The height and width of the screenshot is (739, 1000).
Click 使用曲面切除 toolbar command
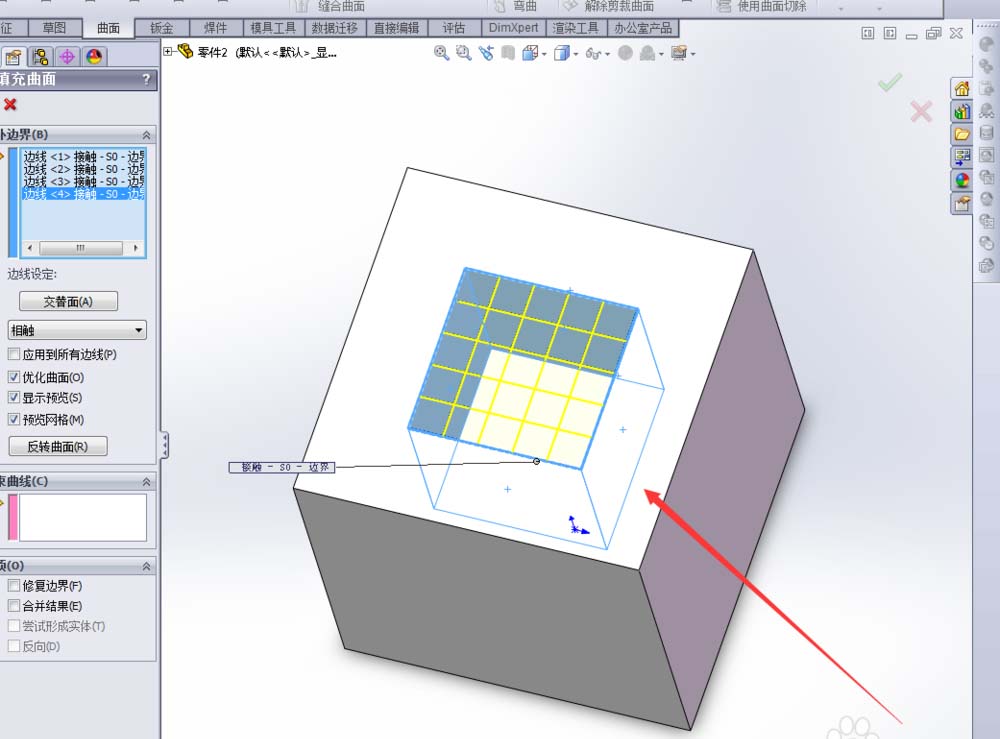(x=762, y=6)
